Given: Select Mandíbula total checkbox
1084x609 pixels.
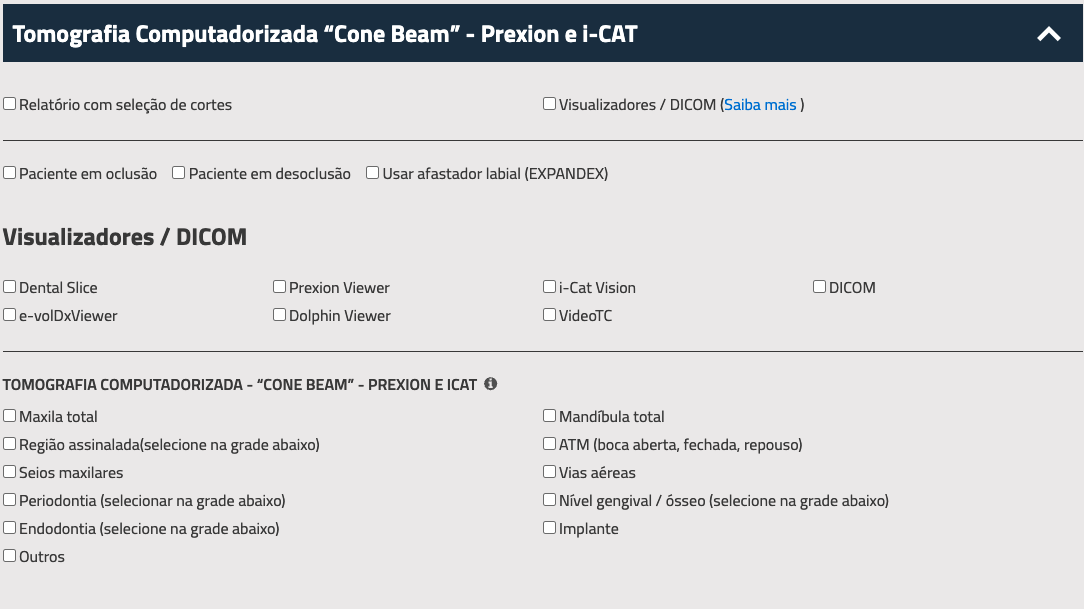Looking at the screenshot, I should click(550, 416).
